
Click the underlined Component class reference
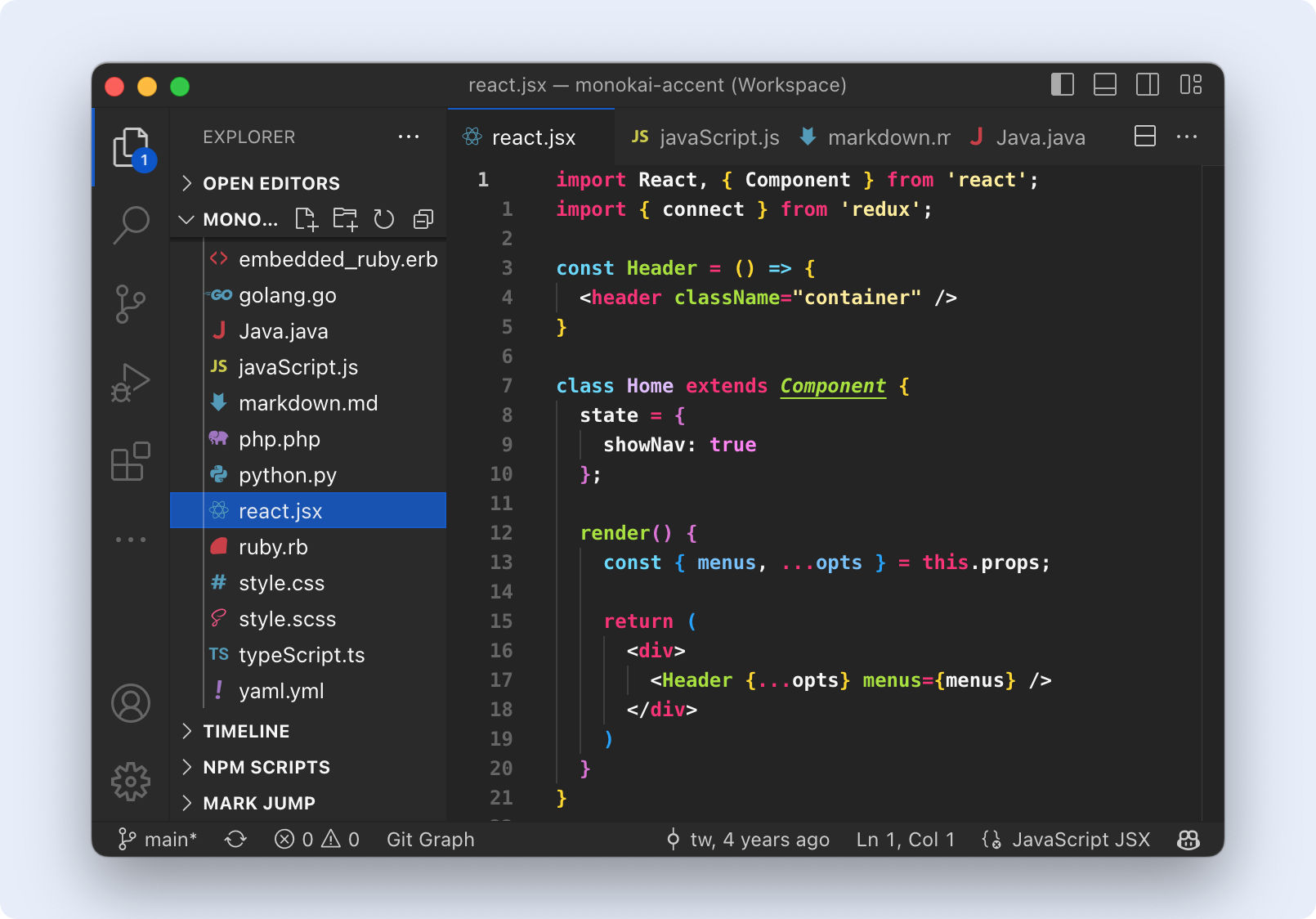[x=833, y=386]
